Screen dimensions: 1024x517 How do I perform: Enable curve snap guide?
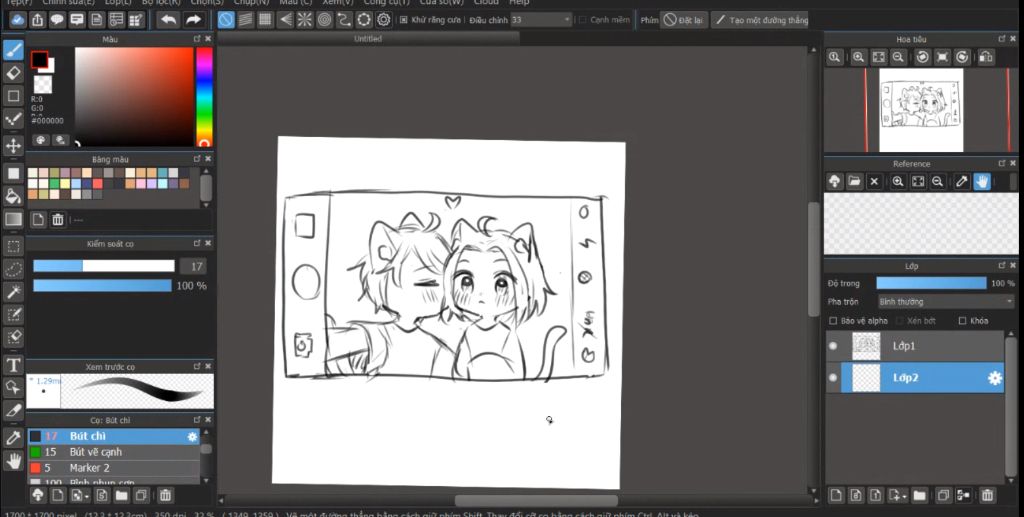coord(344,20)
